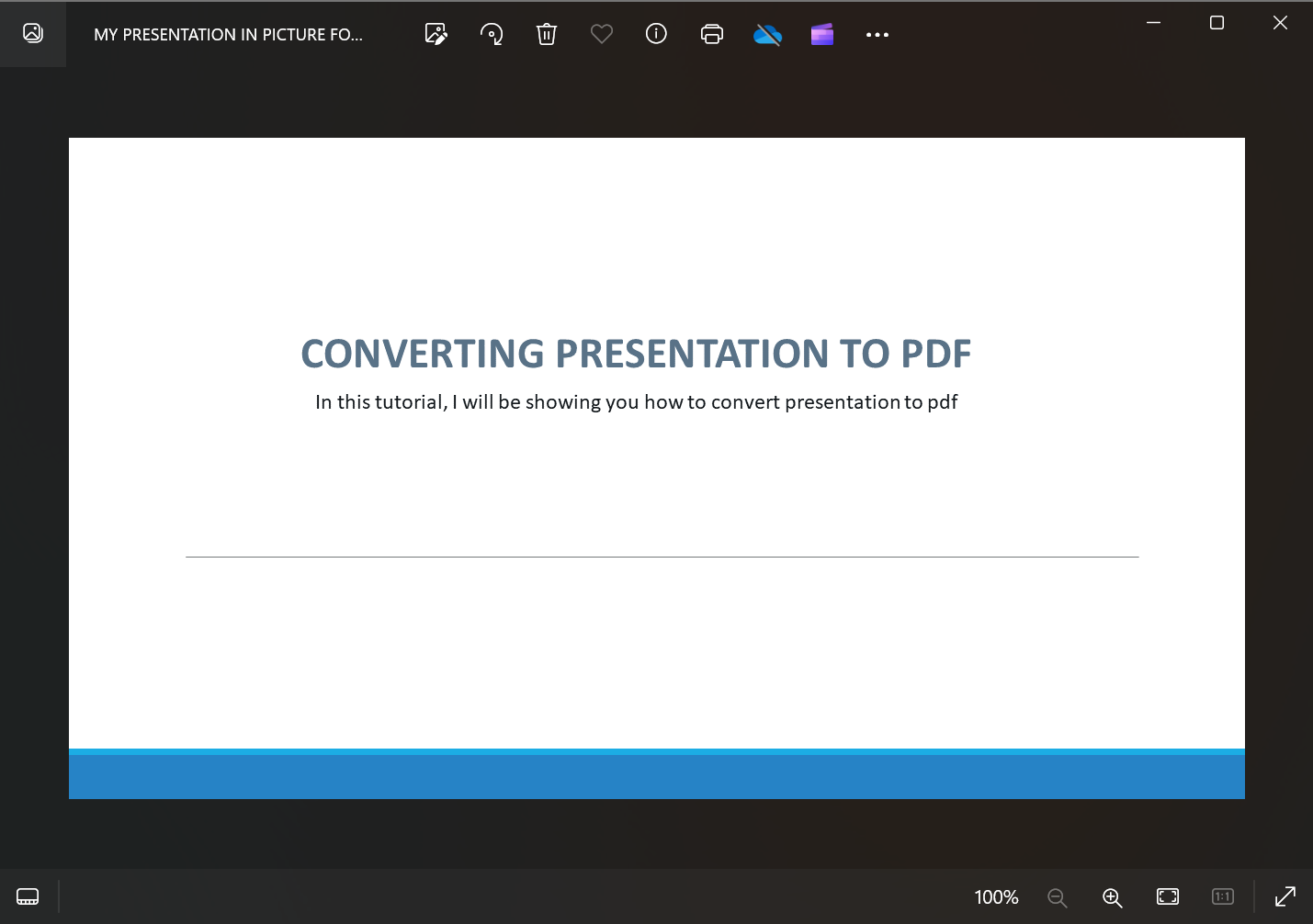The image size is (1313, 924).
Task: Rotate the current photo
Action: coord(492,34)
